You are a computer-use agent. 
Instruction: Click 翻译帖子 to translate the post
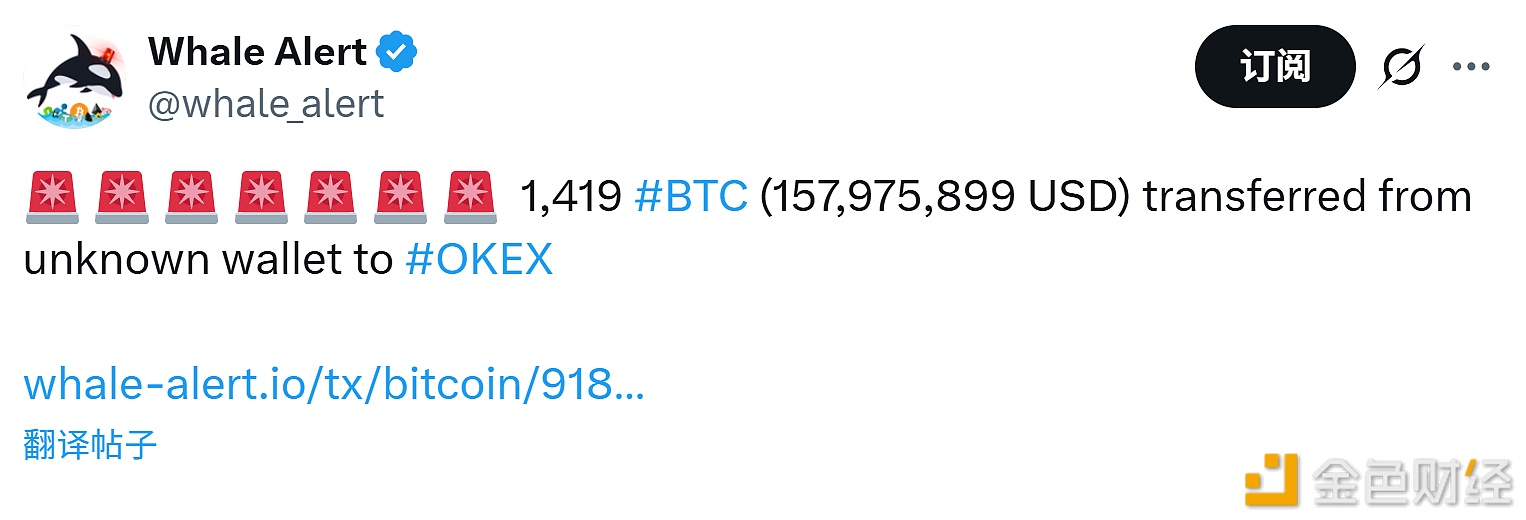click(90, 445)
